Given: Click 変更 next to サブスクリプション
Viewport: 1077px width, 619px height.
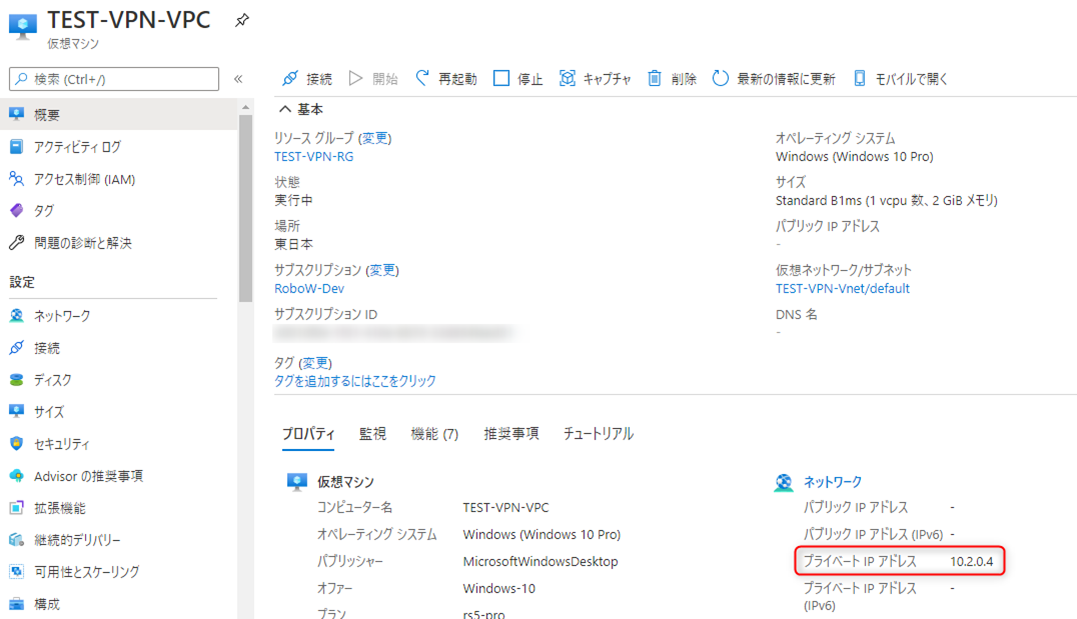Looking at the screenshot, I should coord(383,270).
